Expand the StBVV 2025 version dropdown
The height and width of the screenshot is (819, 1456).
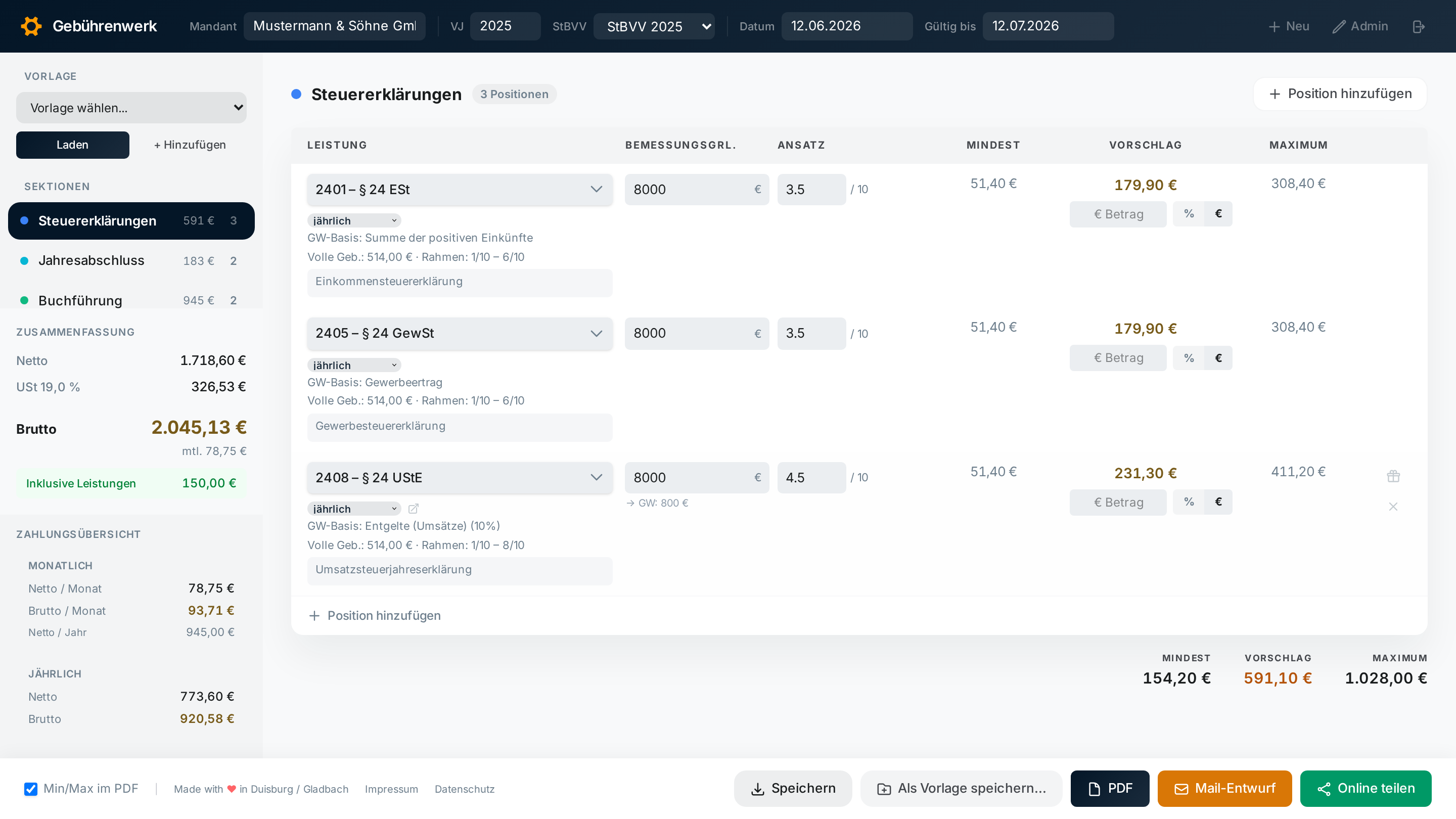(x=654, y=27)
